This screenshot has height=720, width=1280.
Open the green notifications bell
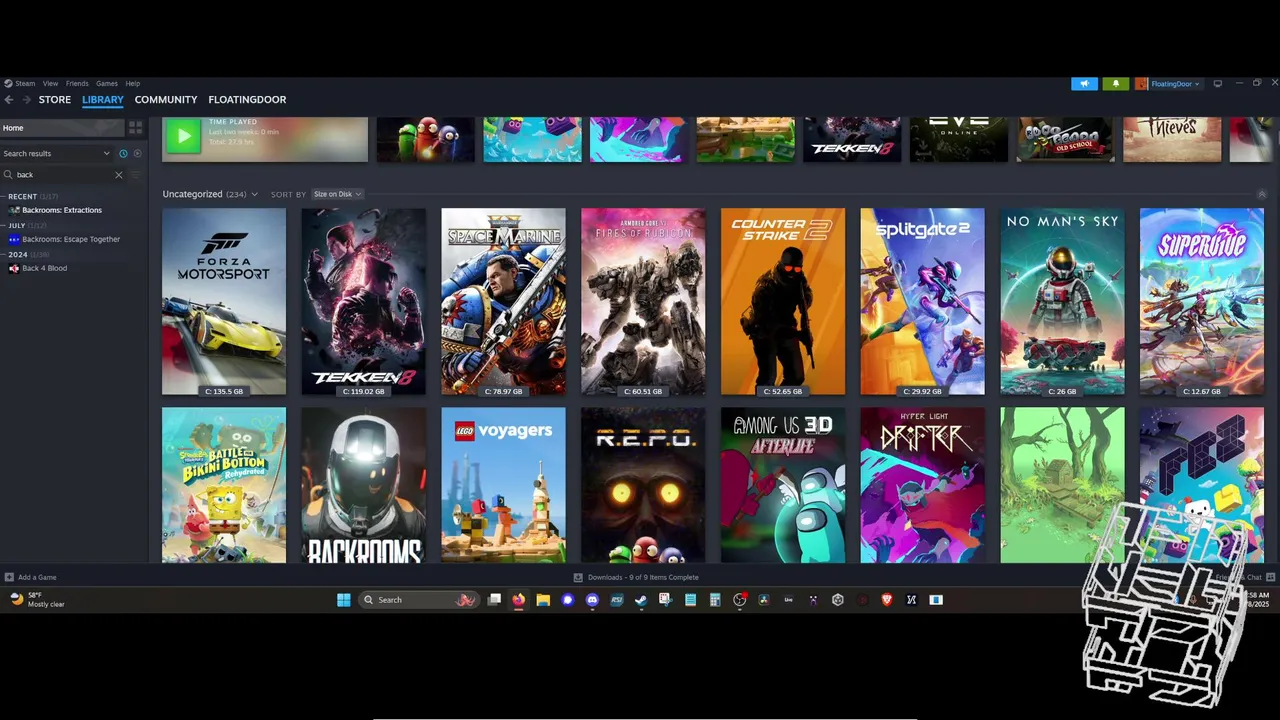pos(1116,84)
